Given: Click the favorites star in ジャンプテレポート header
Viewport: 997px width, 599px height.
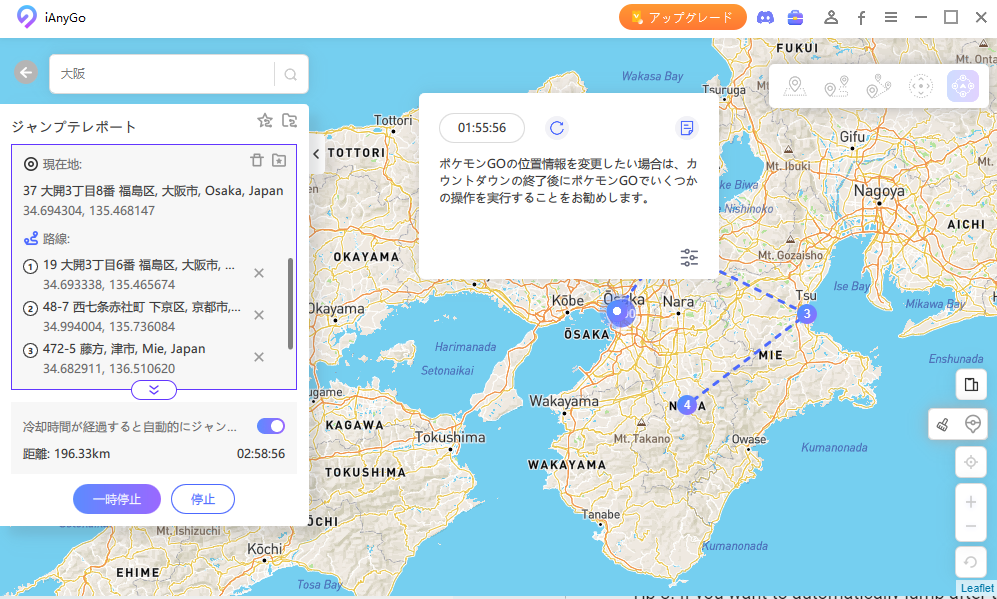Looking at the screenshot, I should [264, 120].
